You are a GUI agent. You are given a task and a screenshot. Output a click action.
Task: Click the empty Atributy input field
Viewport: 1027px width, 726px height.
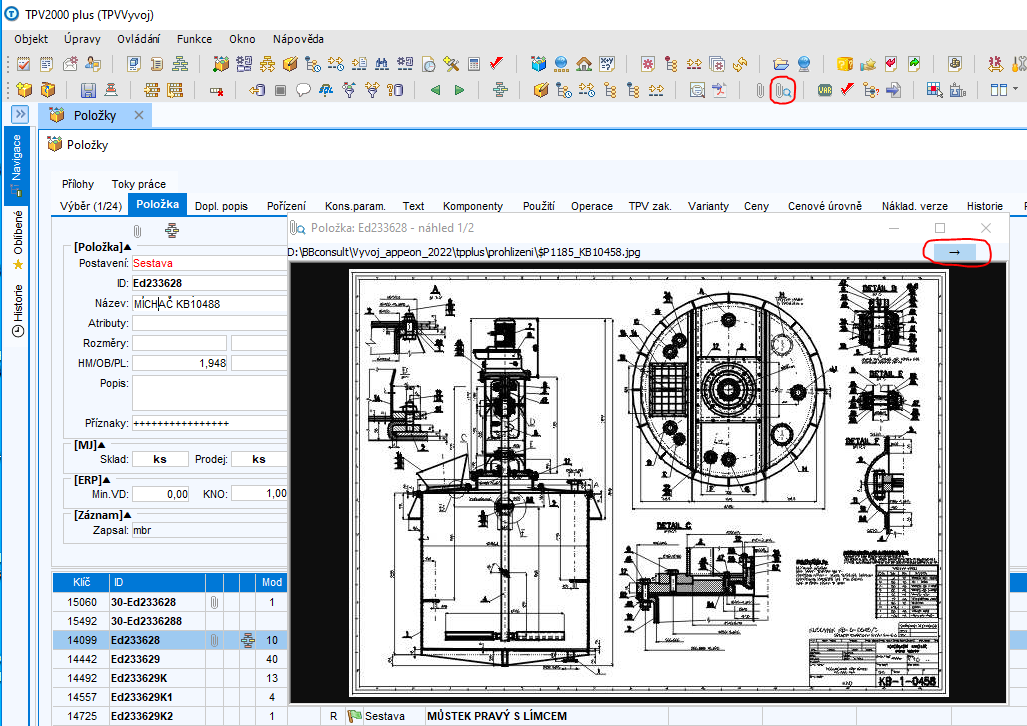210,323
